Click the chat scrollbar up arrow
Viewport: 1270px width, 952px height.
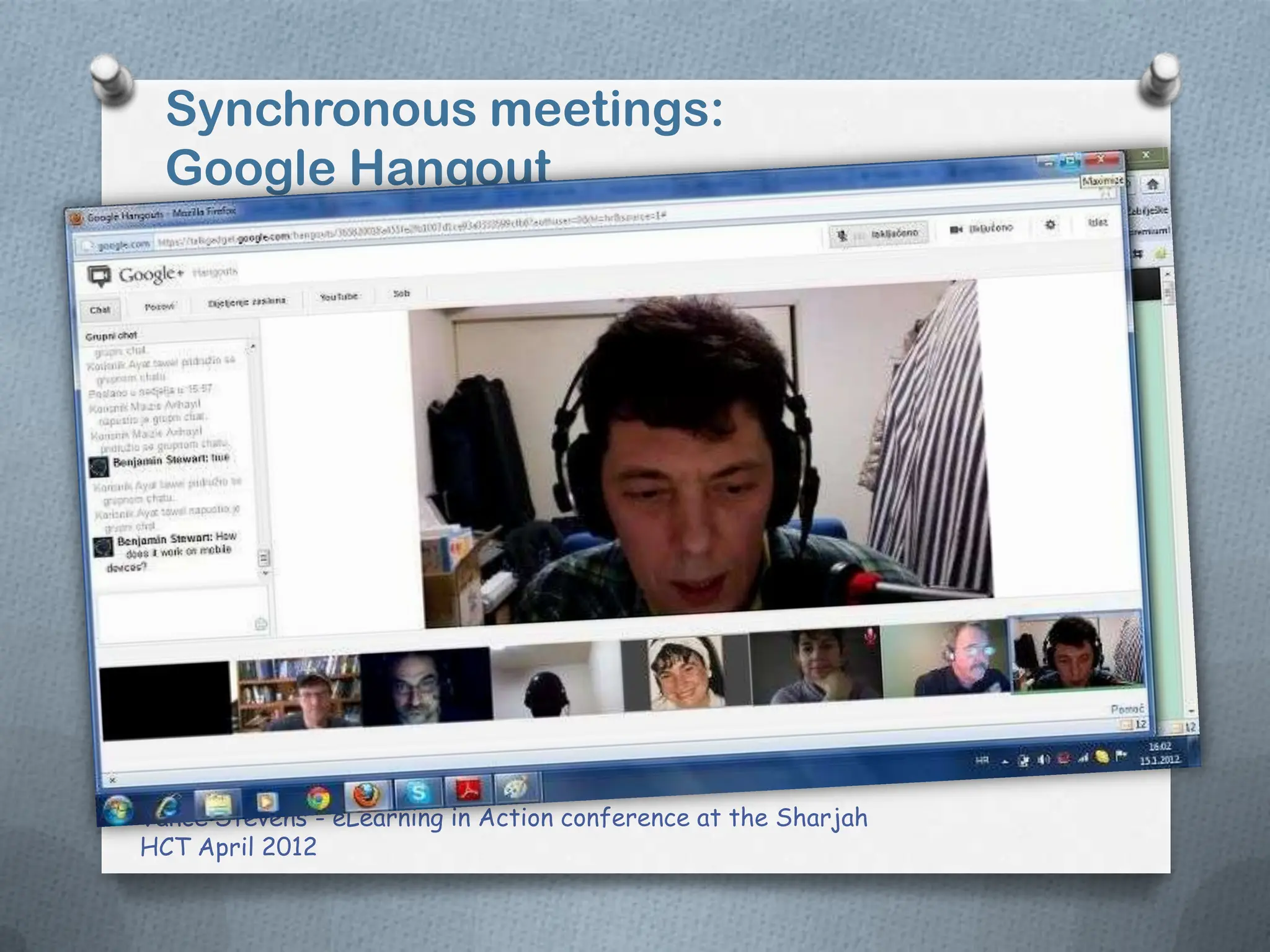click(x=252, y=347)
